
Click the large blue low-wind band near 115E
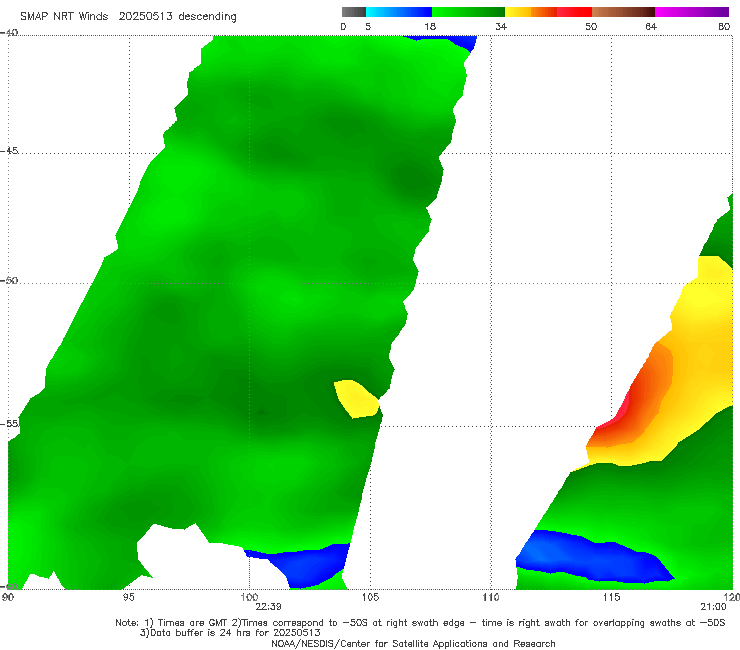(x=592, y=557)
